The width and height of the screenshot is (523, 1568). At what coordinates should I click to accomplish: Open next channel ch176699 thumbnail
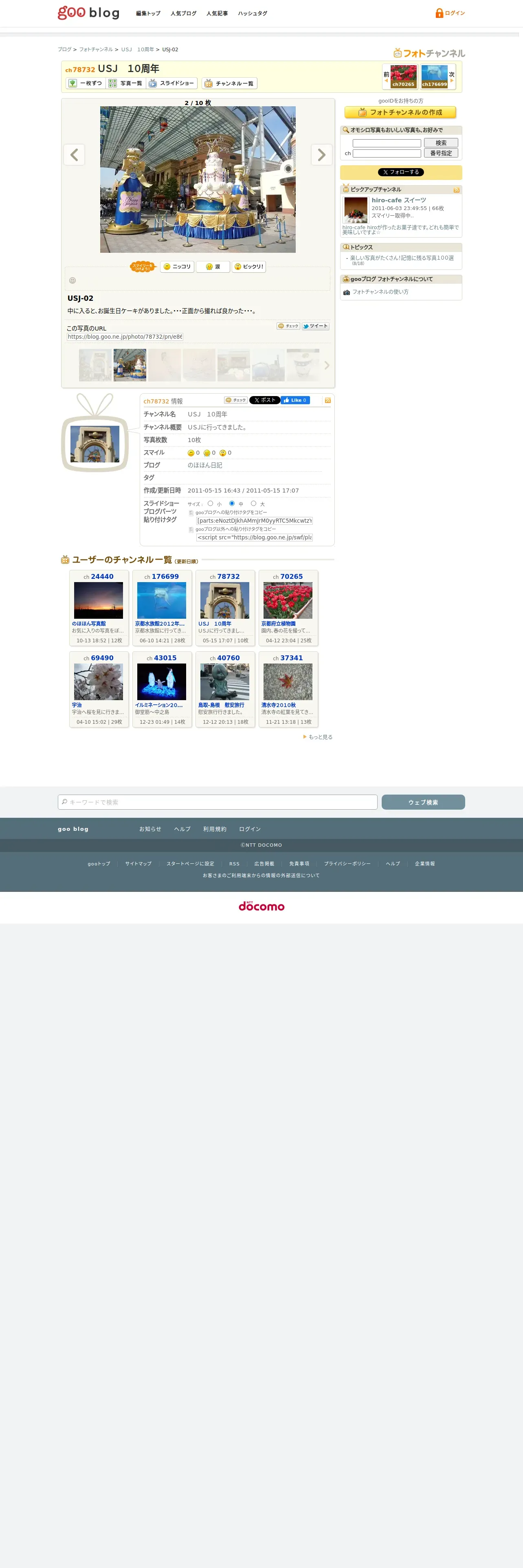(434, 77)
